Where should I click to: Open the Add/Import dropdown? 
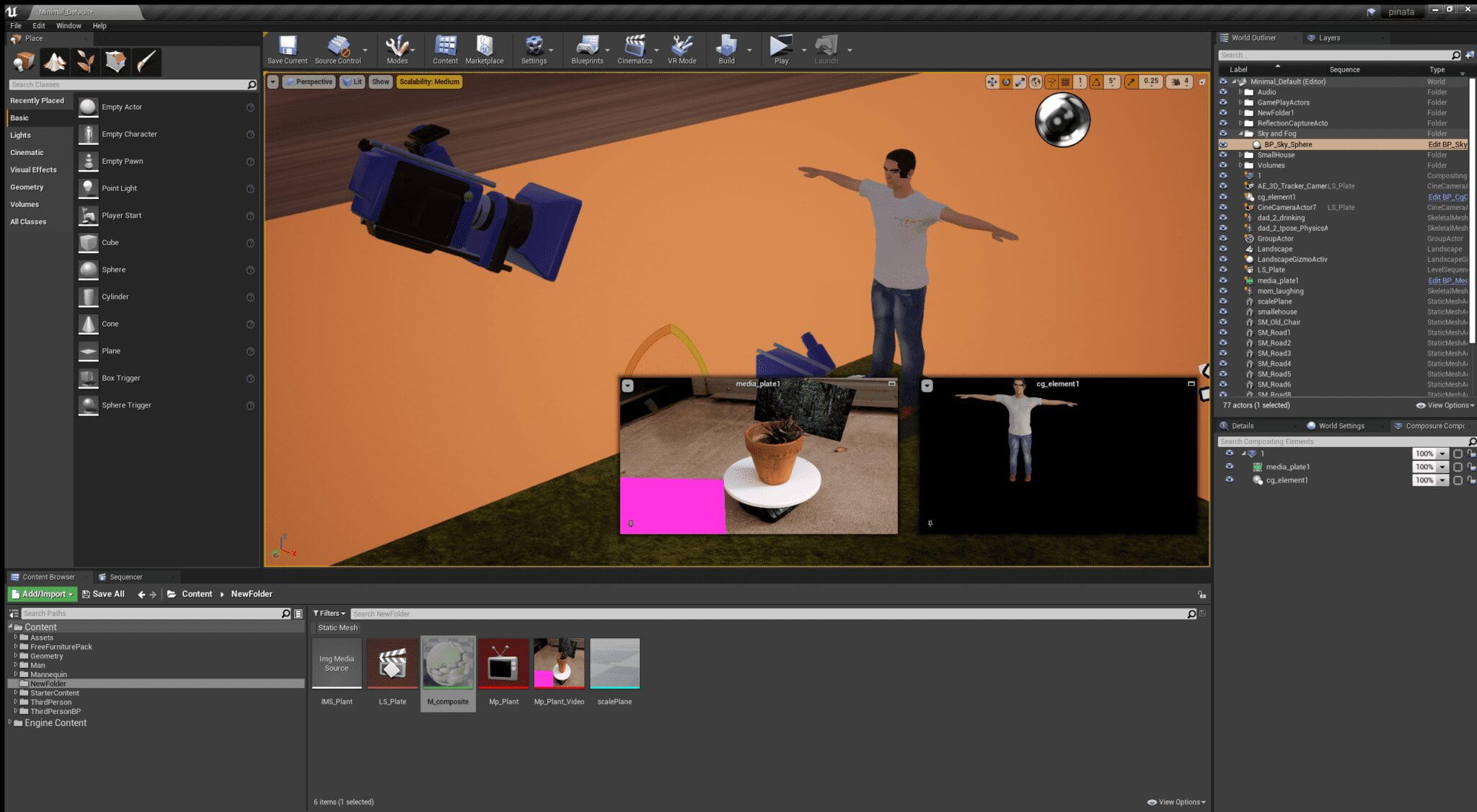[x=43, y=594]
